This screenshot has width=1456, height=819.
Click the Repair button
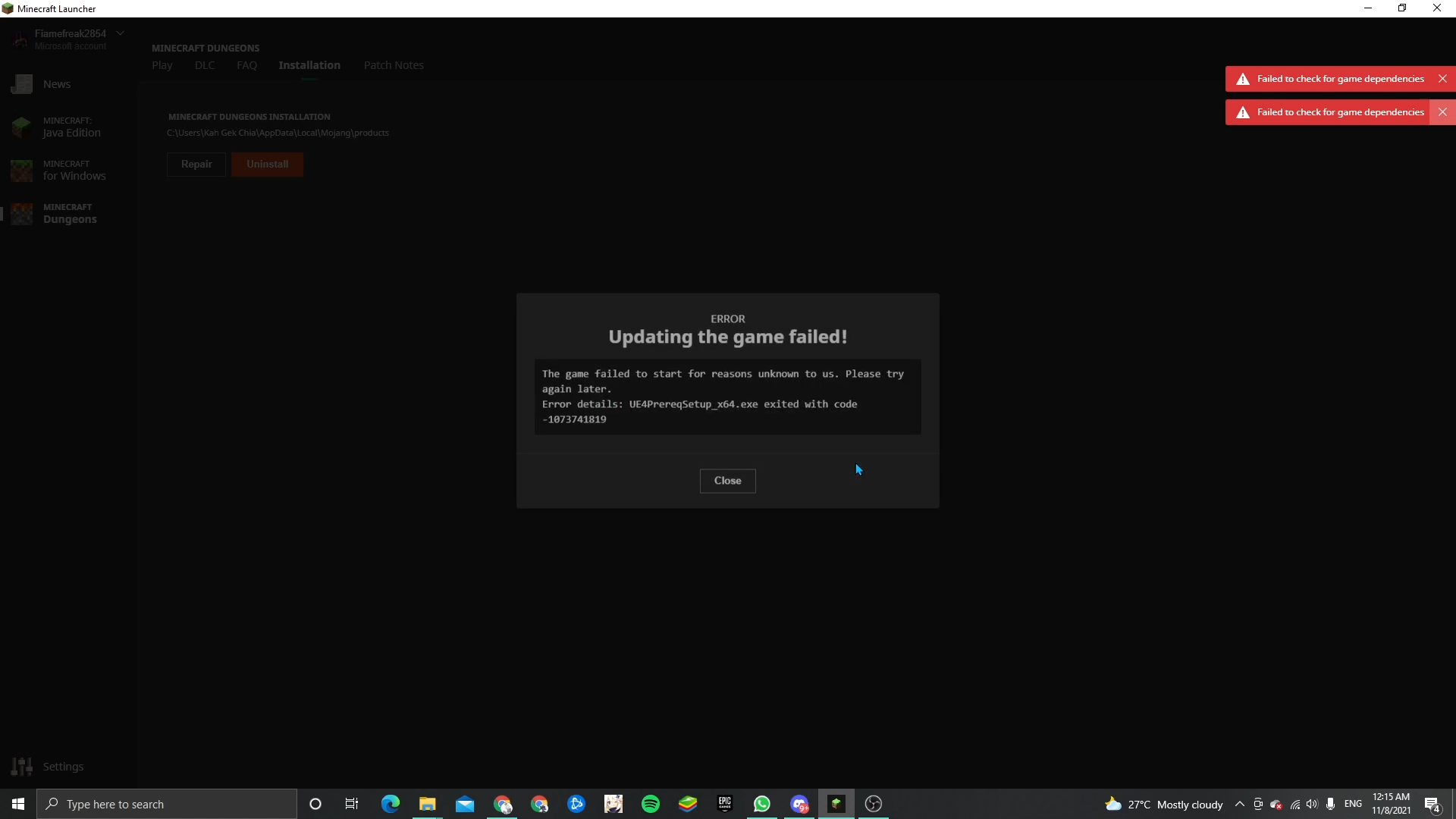click(x=196, y=165)
